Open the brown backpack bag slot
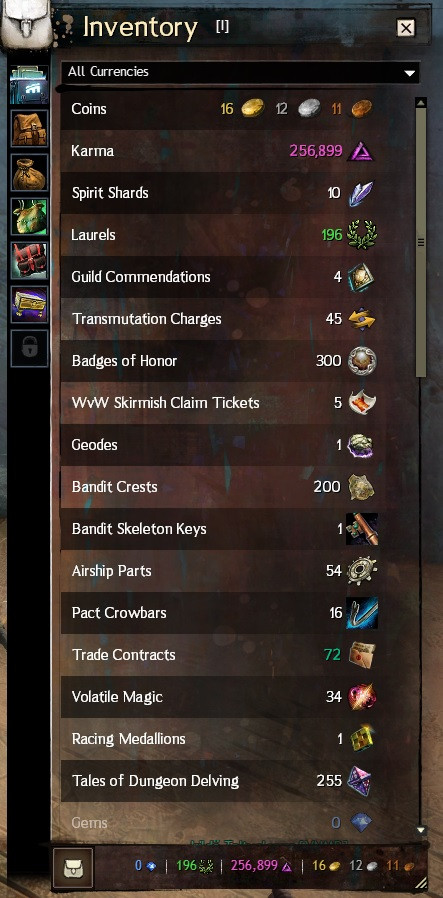 pos(29,128)
